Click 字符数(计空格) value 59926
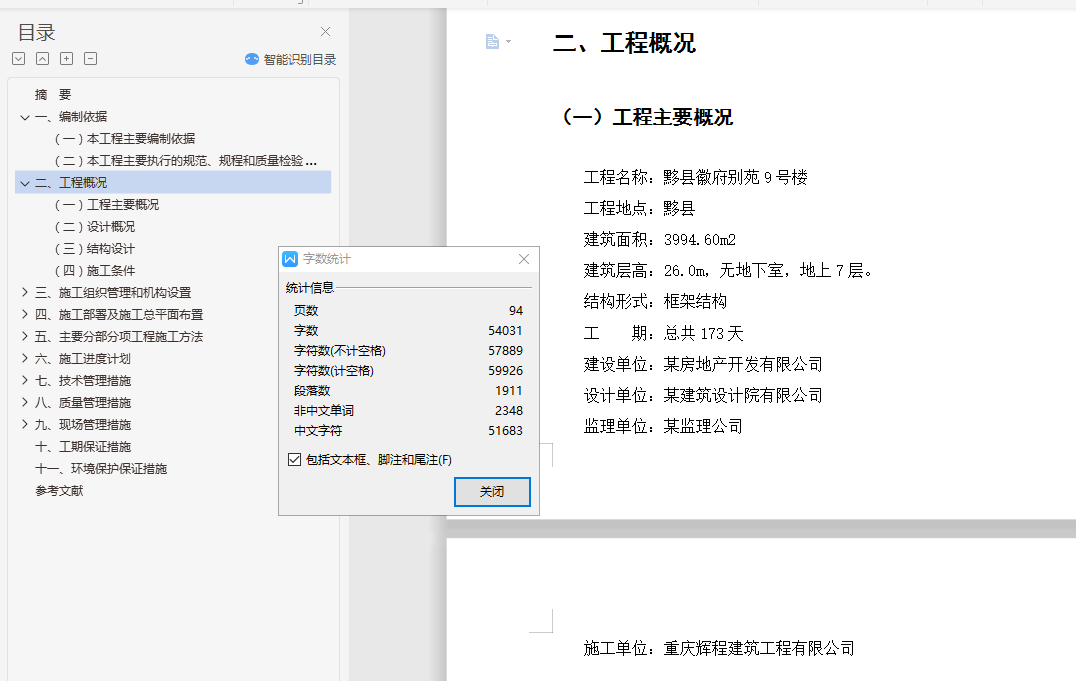The image size is (1076, 681). [505, 371]
